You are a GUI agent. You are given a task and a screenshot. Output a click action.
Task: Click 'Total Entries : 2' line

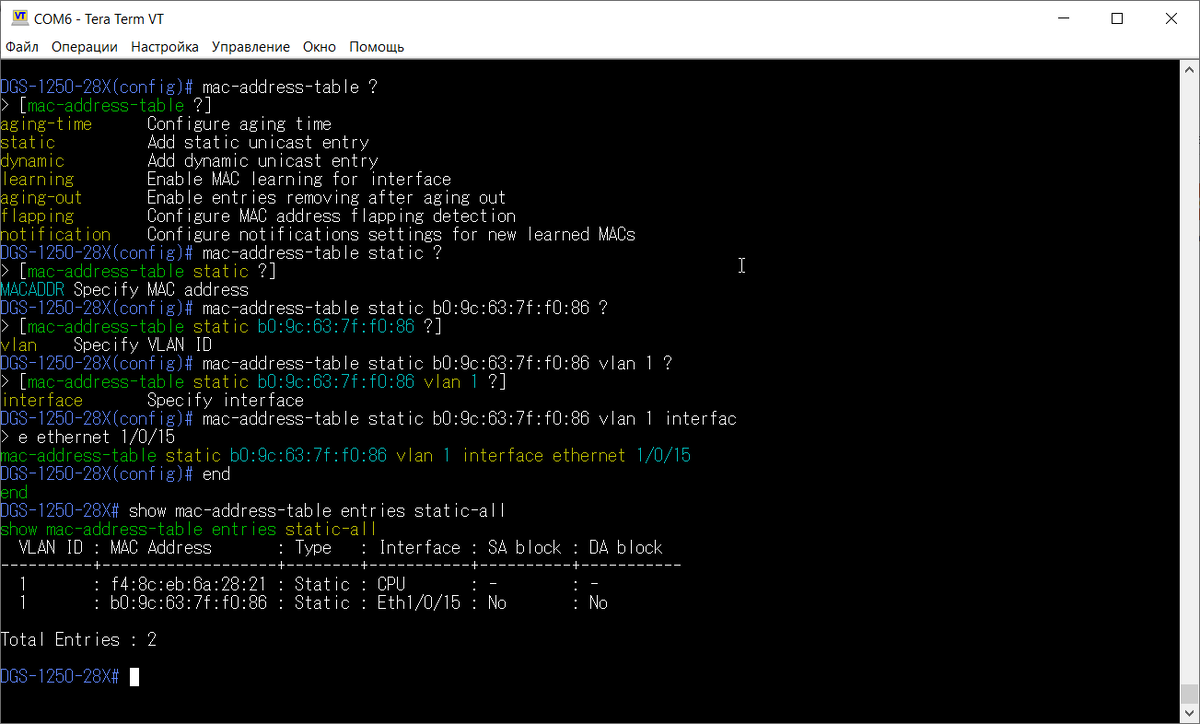[79, 640]
